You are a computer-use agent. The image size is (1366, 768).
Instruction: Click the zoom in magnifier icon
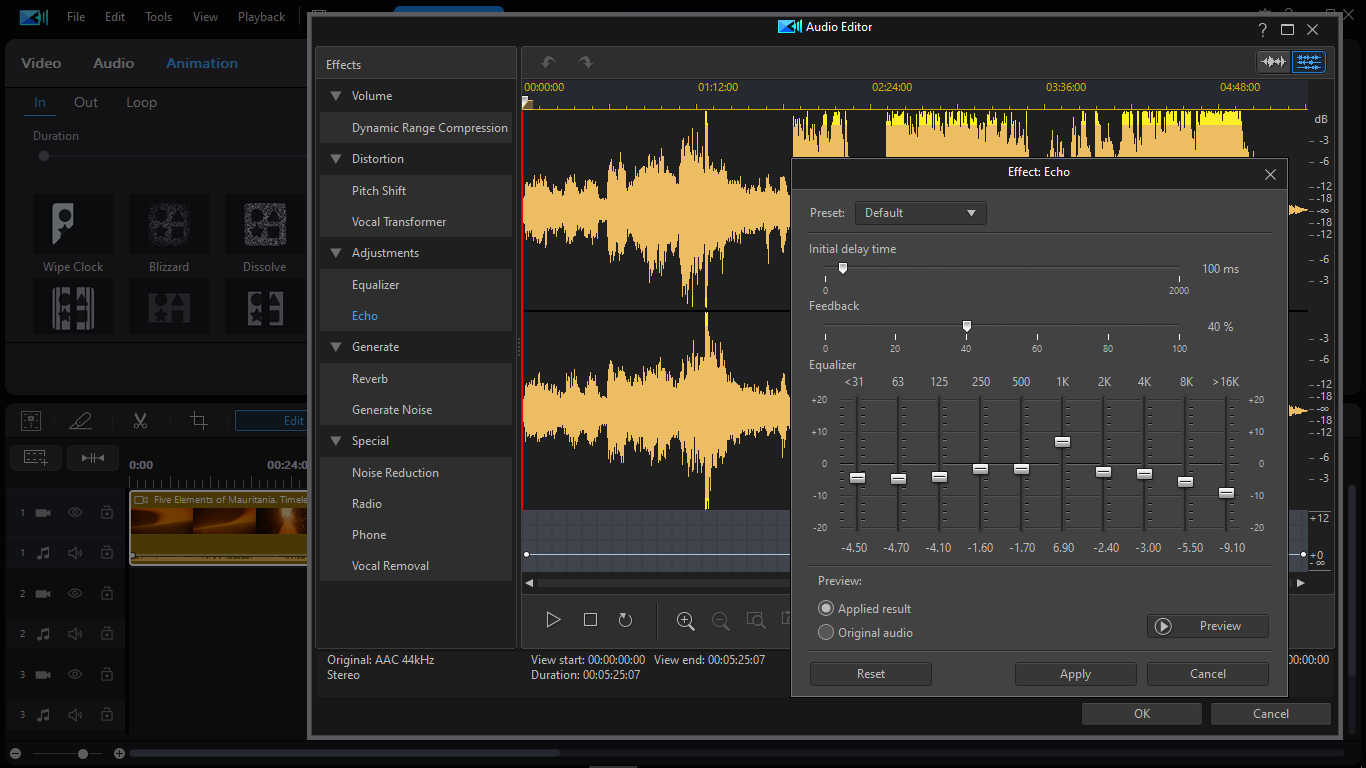point(685,621)
